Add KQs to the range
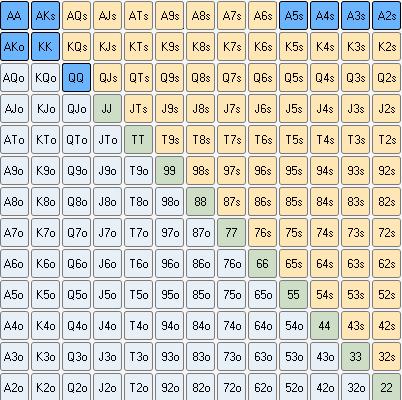Image resolution: width=402 pixels, height=400 pixels. point(76,46)
